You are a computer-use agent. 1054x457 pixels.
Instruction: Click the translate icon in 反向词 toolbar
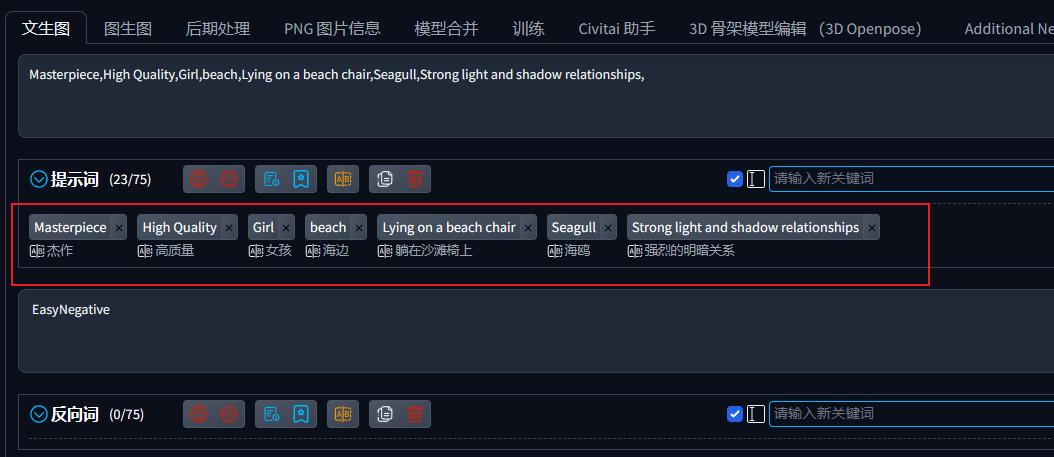(343, 414)
